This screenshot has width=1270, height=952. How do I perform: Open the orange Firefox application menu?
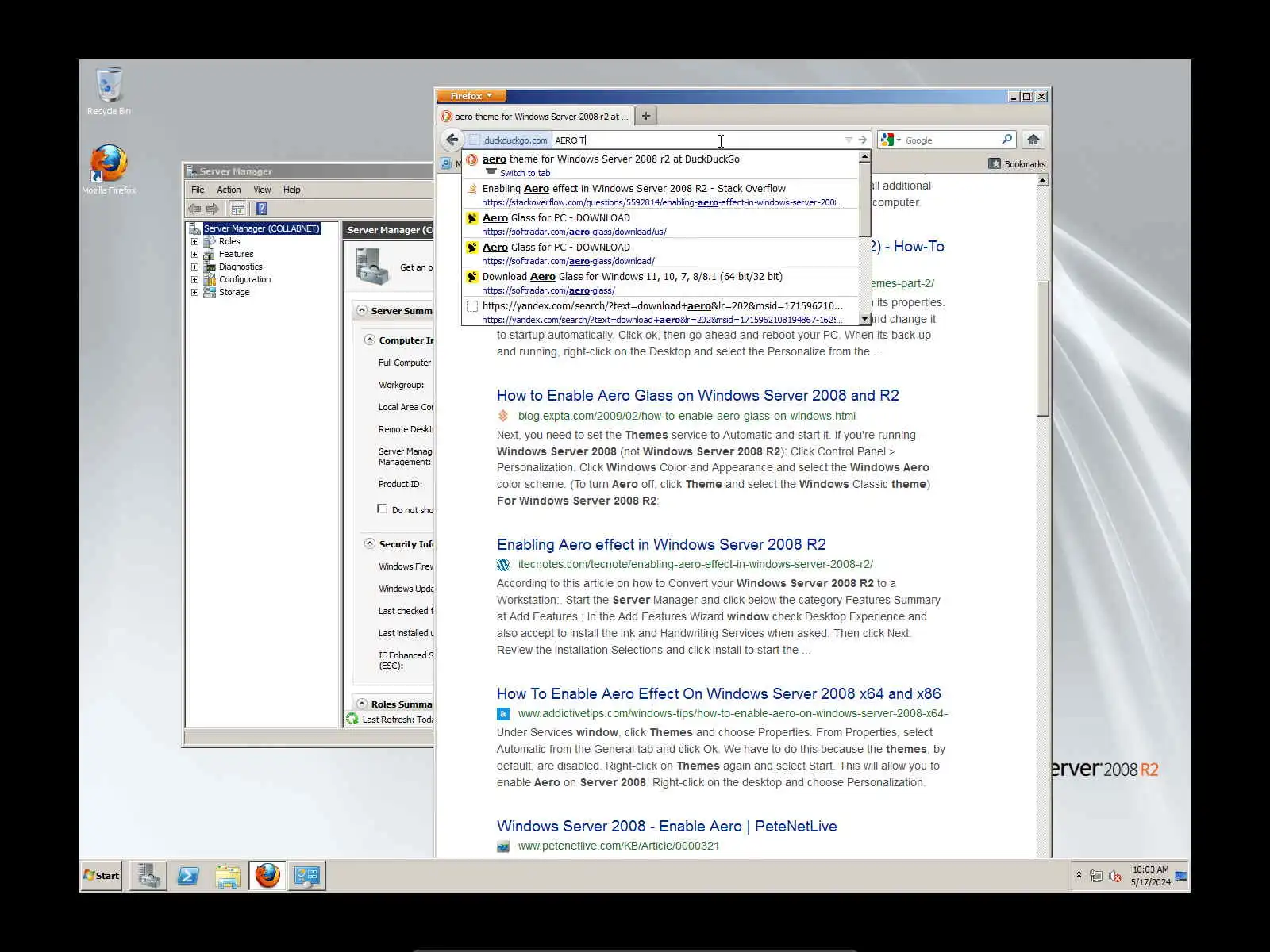470,96
